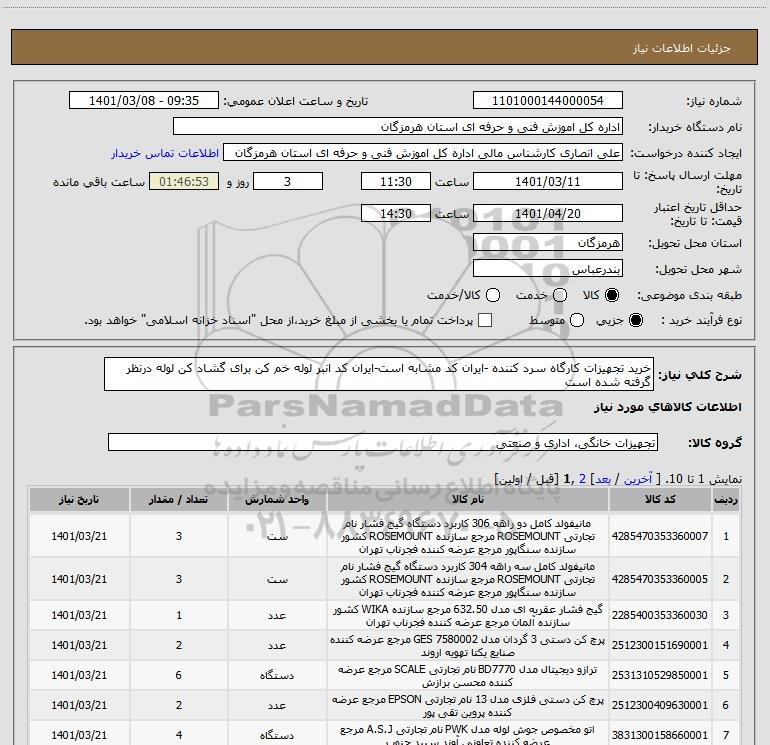The image size is (770, 745).
Task: Click the EPSON model 13 rivet tool name
Action: pyautogui.click(x=468, y=705)
